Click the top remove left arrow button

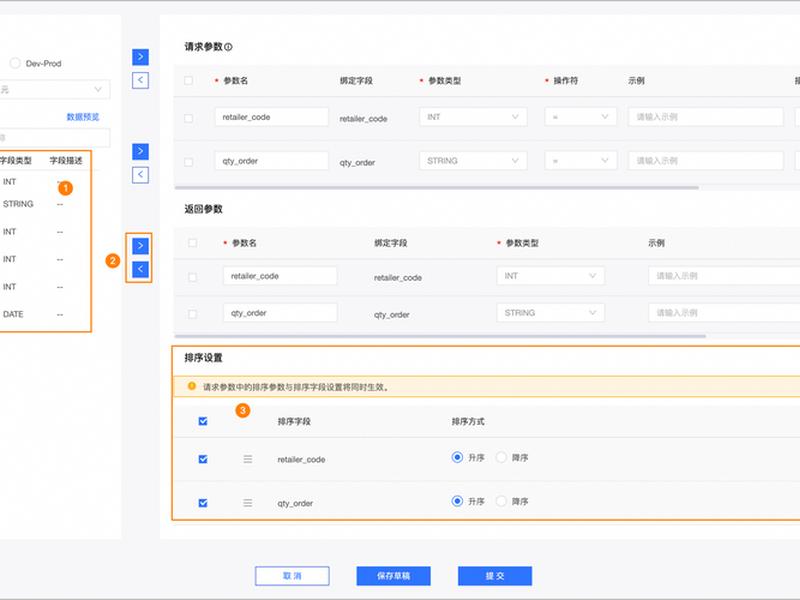click(x=140, y=80)
